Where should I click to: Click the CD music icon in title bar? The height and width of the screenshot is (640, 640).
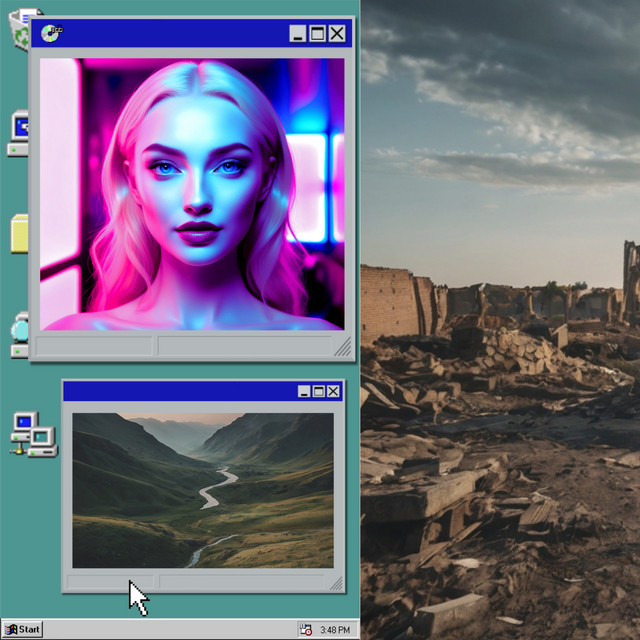click(x=52, y=33)
